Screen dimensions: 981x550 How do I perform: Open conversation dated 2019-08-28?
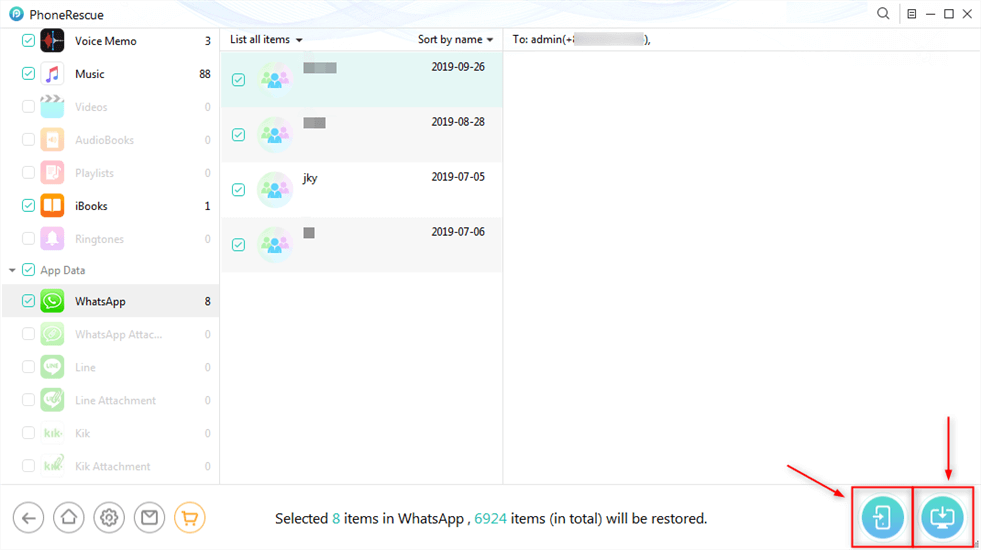[362, 135]
